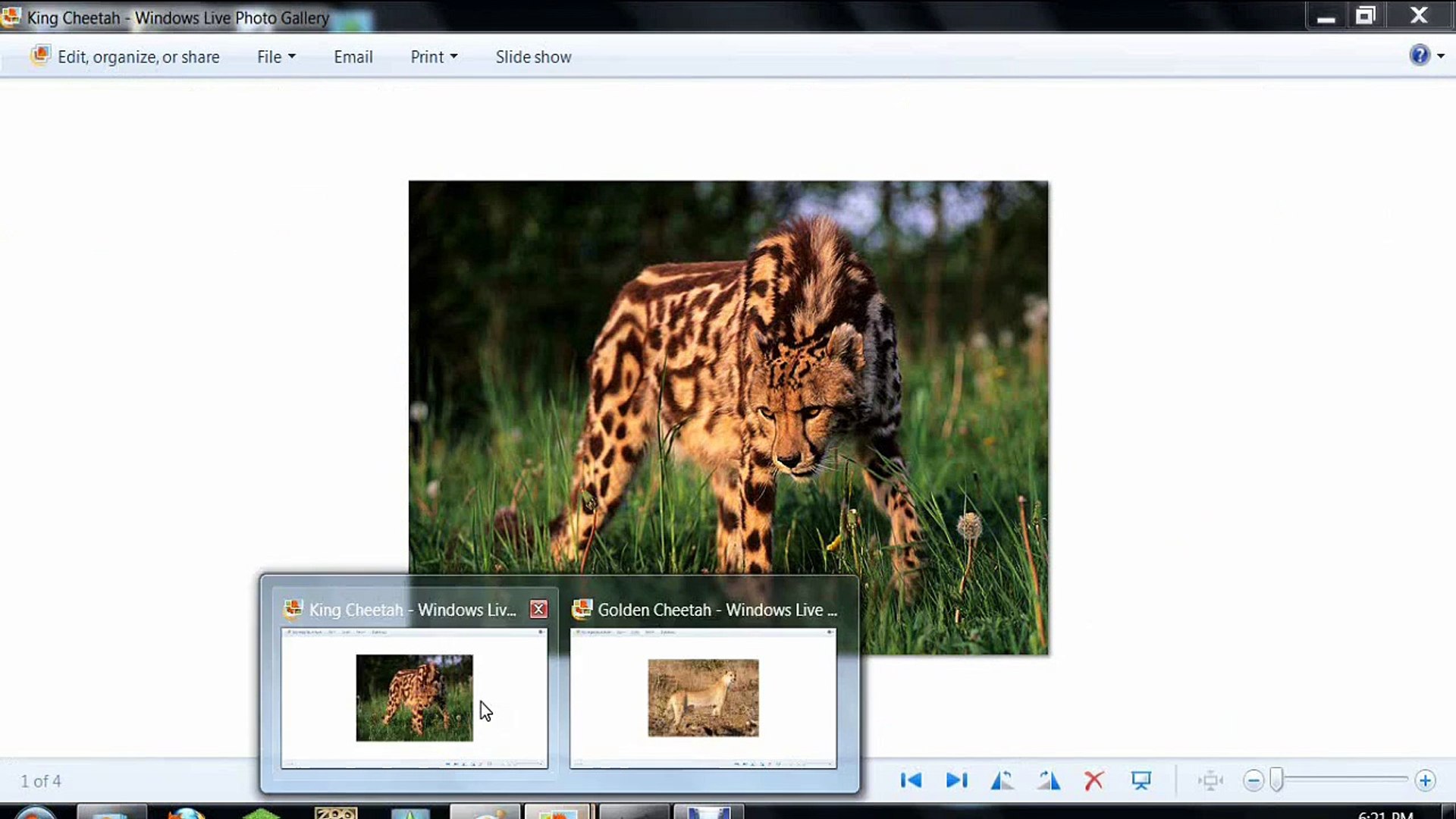The image size is (1456, 819).
Task: Go to the previous photo
Action: (911, 780)
